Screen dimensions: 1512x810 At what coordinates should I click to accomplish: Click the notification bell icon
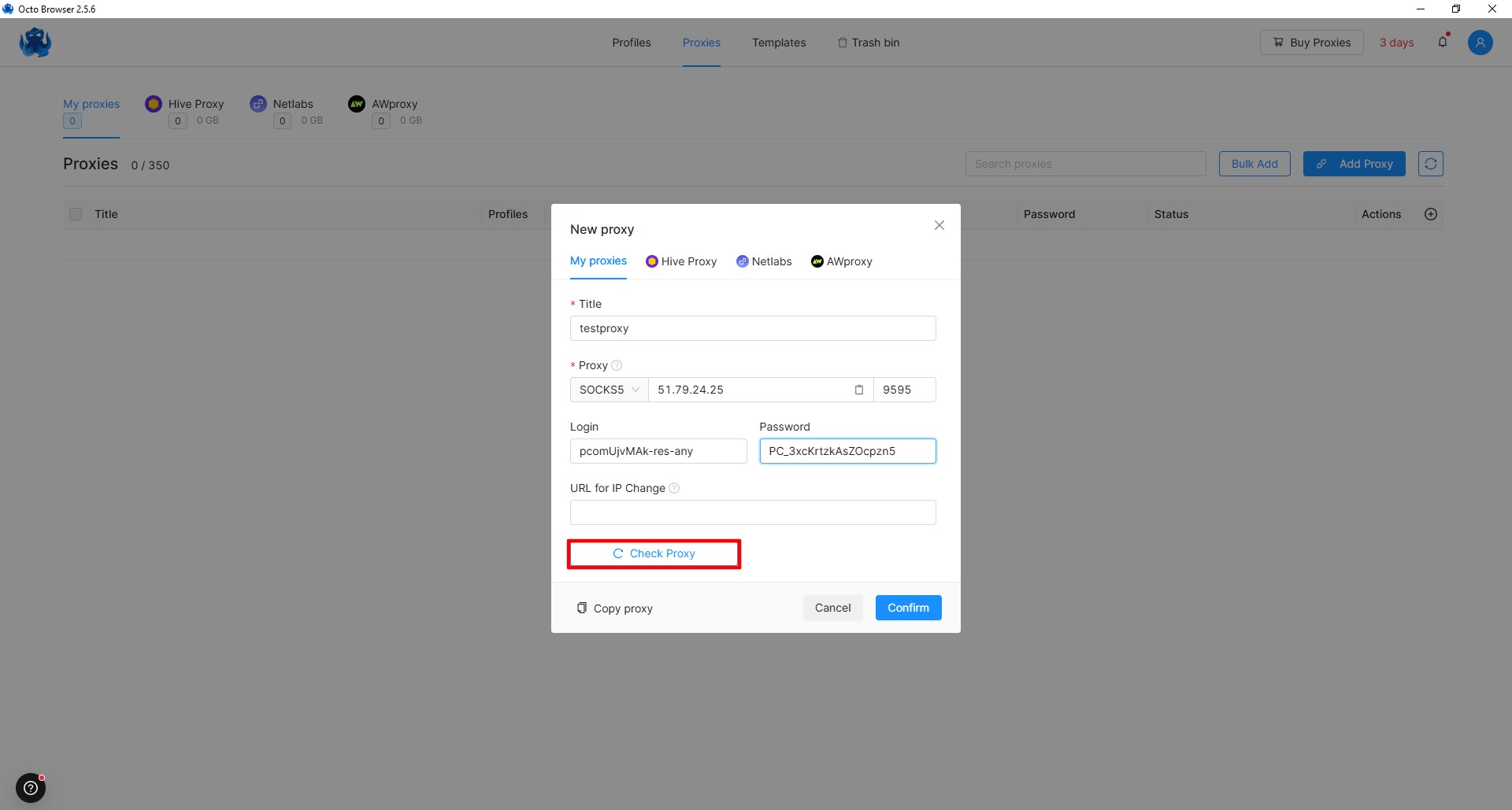coord(1442,43)
